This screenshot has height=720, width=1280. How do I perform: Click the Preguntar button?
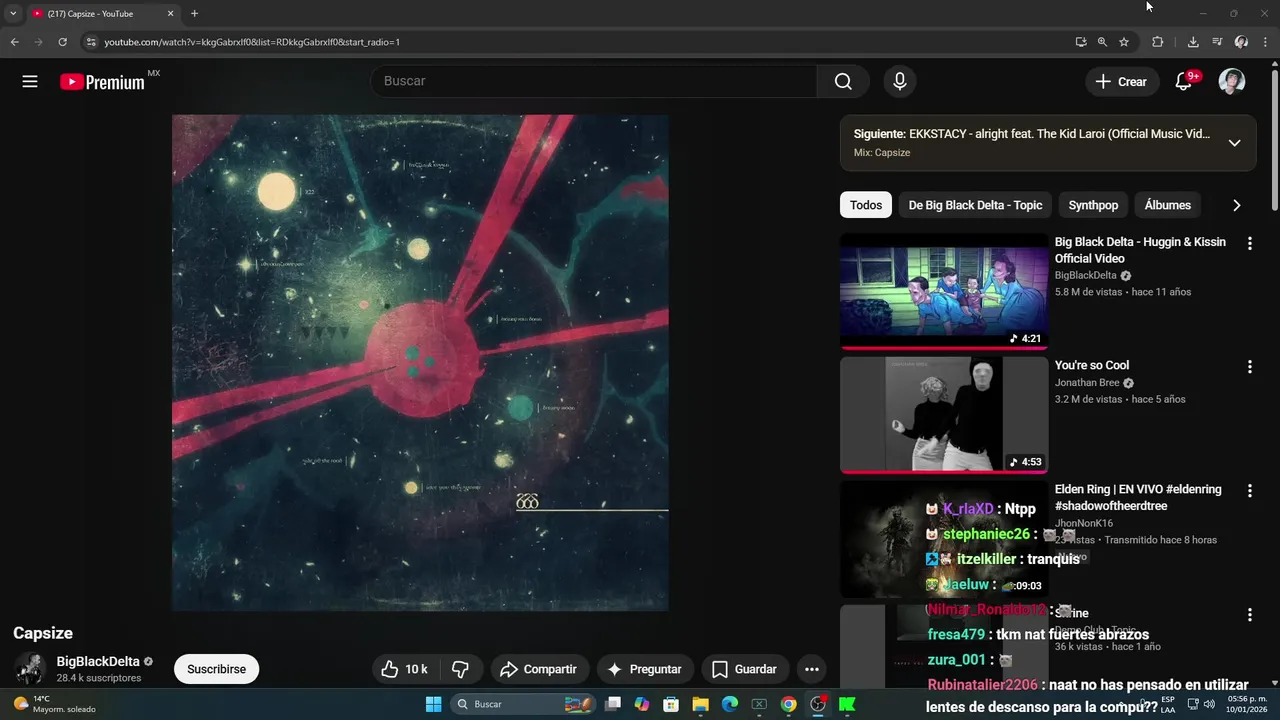click(645, 669)
